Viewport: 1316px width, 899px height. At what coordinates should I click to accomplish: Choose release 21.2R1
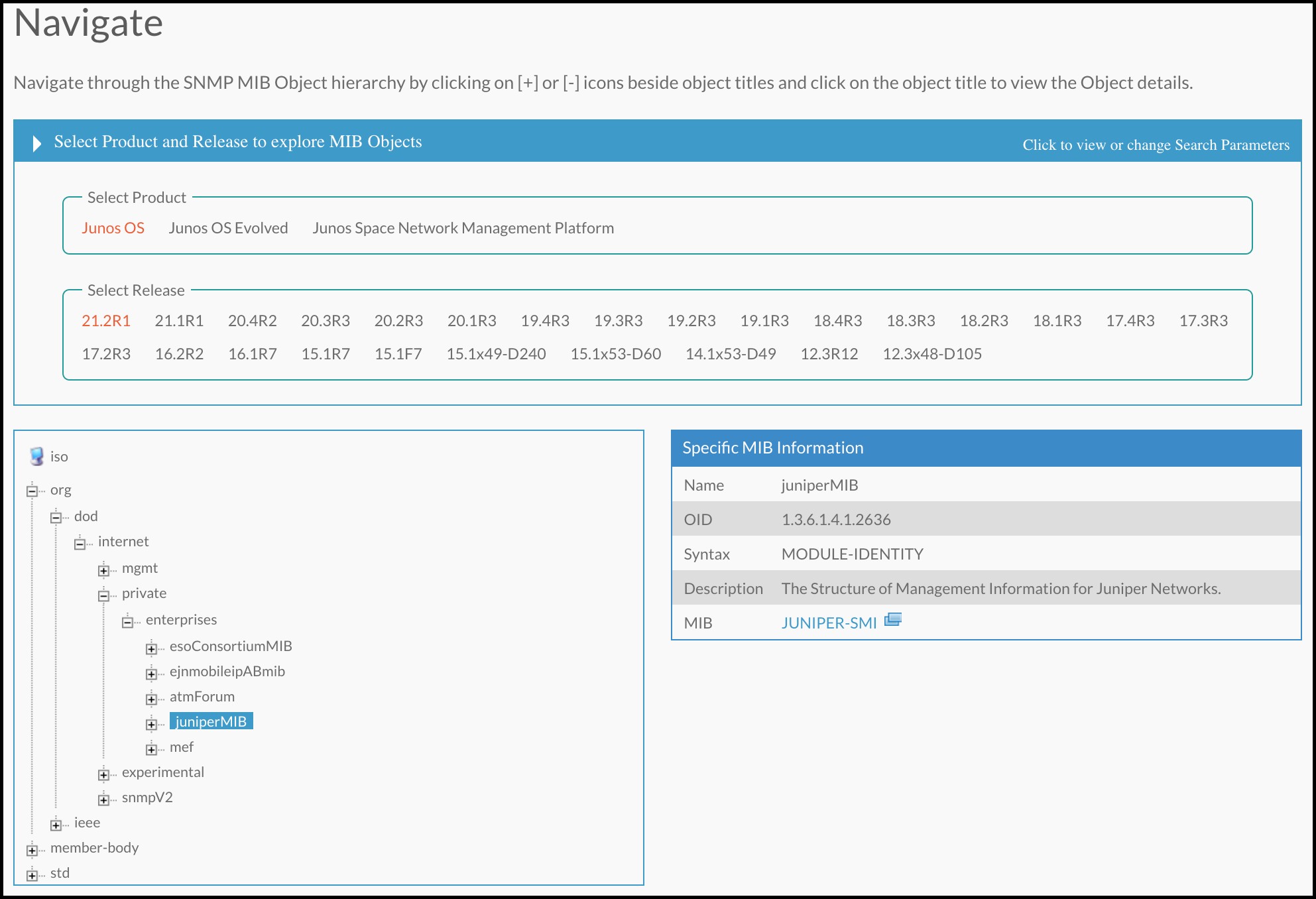coord(106,321)
